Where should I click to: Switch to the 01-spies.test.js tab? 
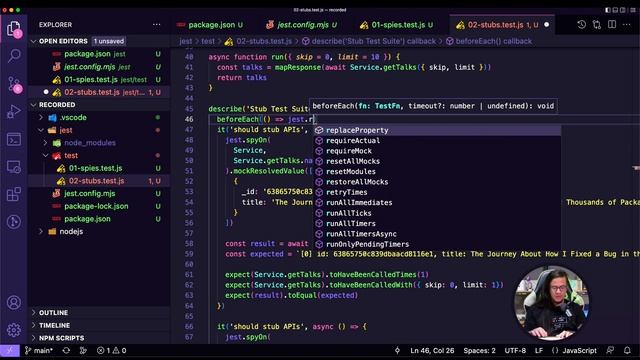[397, 25]
